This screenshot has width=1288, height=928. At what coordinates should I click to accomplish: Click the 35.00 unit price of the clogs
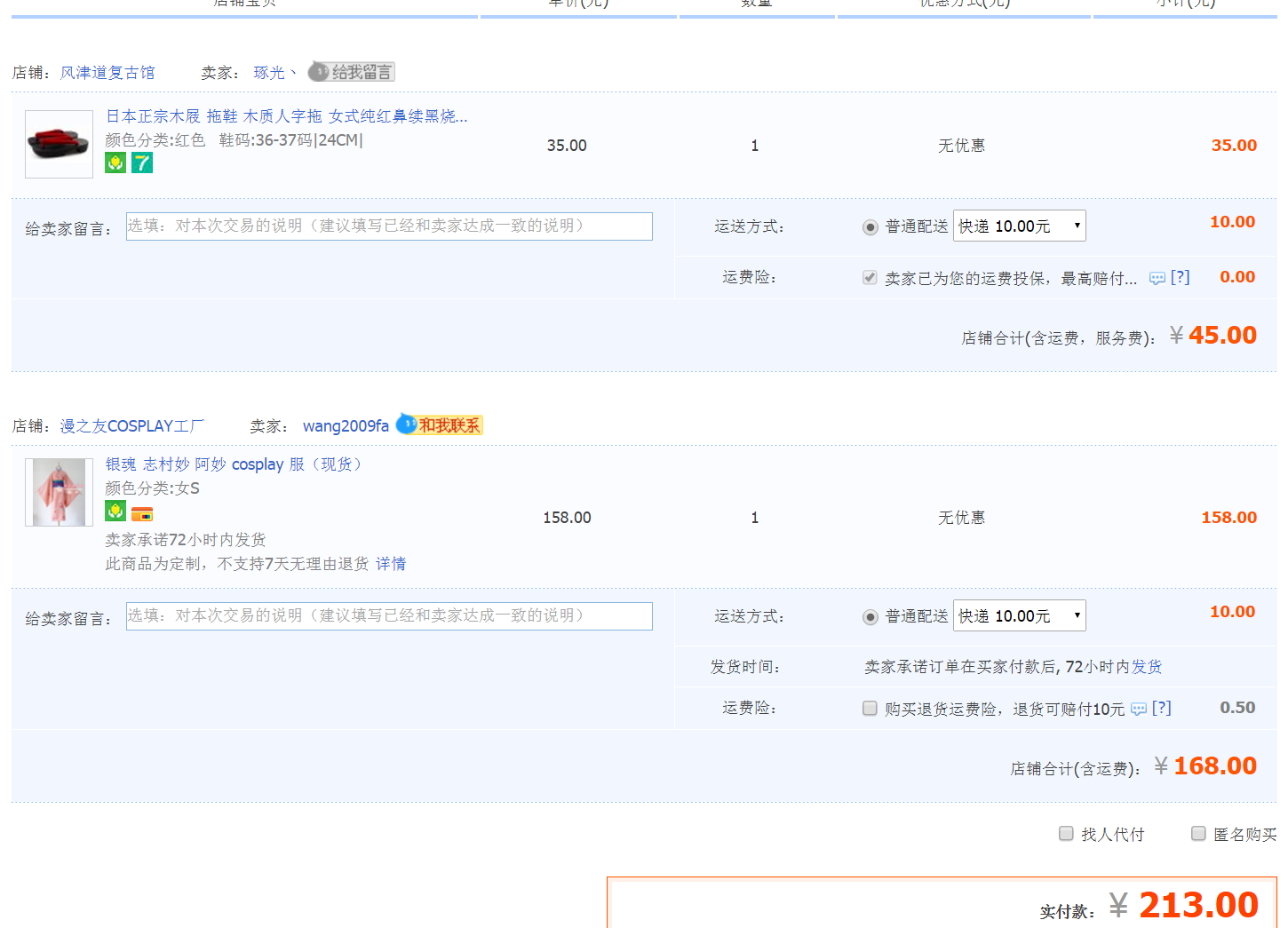[x=567, y=146]
